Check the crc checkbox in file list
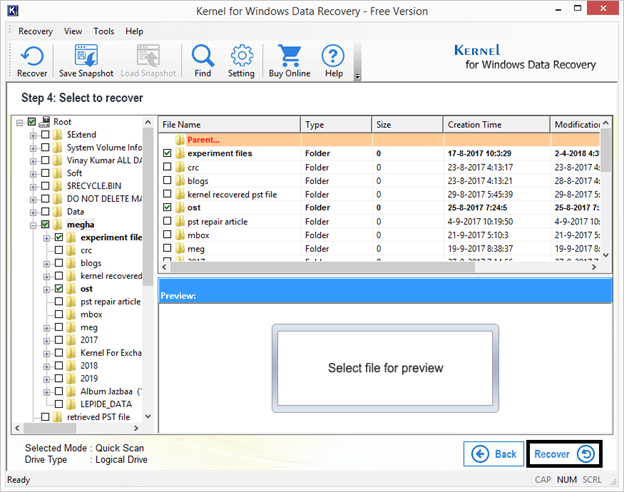The height and width of the screenshot is (492, 624). pos(167,167)
